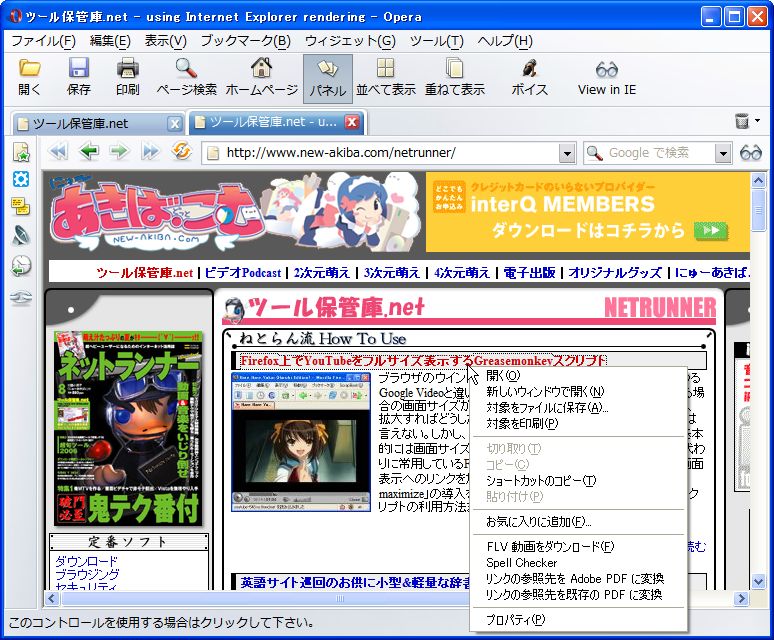Click the Netrunner magazine cover image
Screen dimensions: 774x640
128,428
